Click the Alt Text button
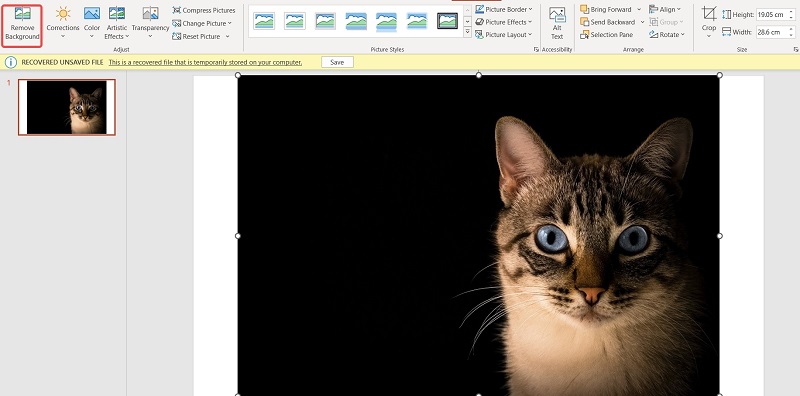Image resolution: width=800 pixels, height=396 pixels. (557, 23)
